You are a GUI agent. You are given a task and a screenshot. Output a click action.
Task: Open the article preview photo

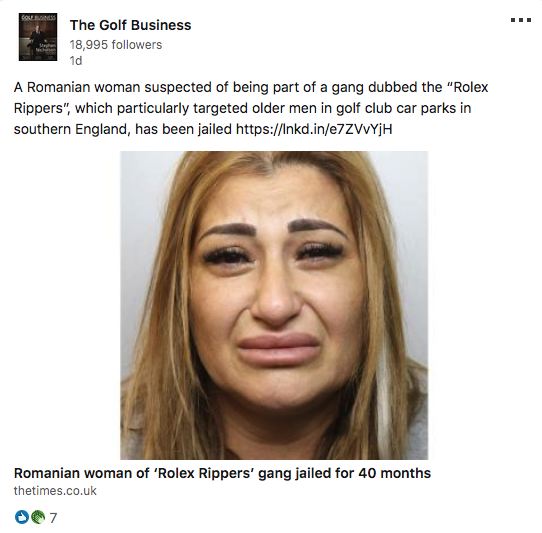274,305
